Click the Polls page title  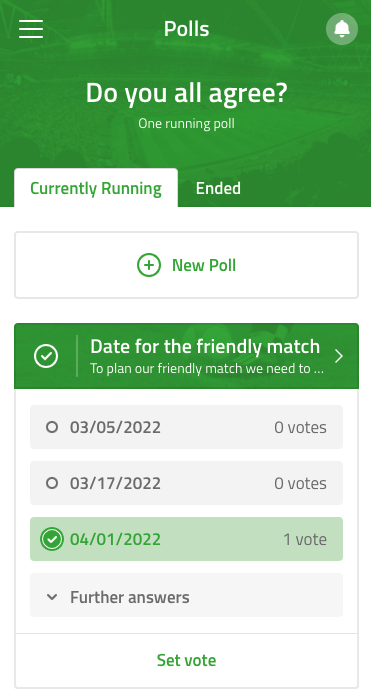pyautogui.click(x=186, y=29)
